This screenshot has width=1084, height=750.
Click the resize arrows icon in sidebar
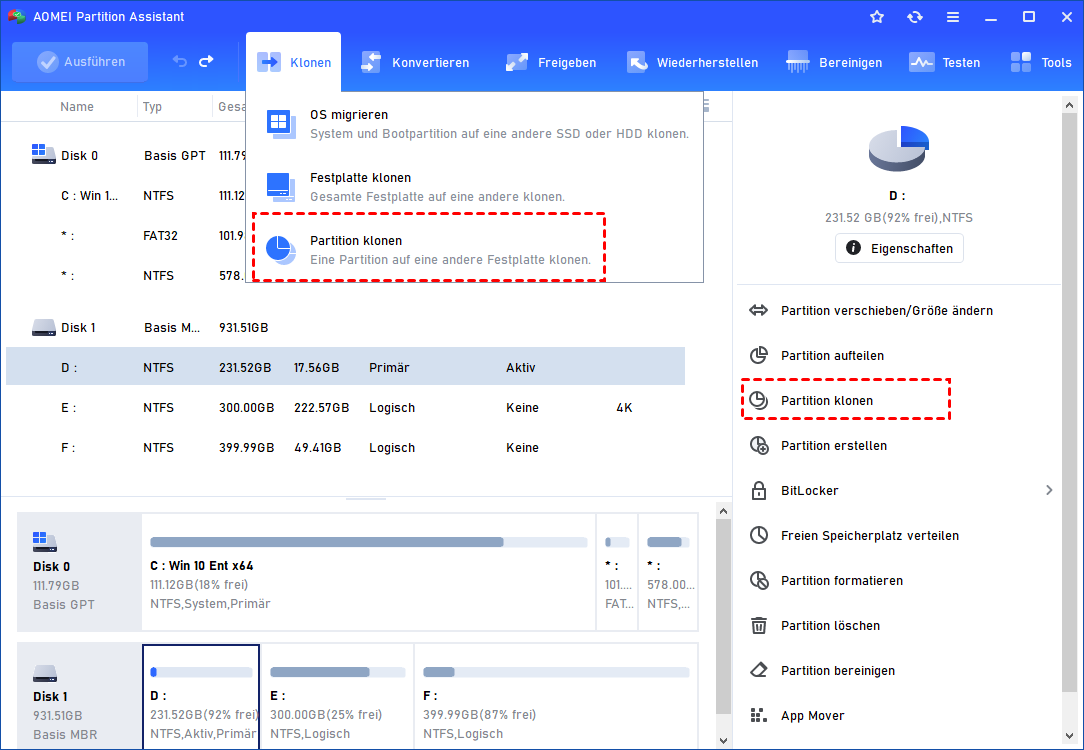click(758, 310)
